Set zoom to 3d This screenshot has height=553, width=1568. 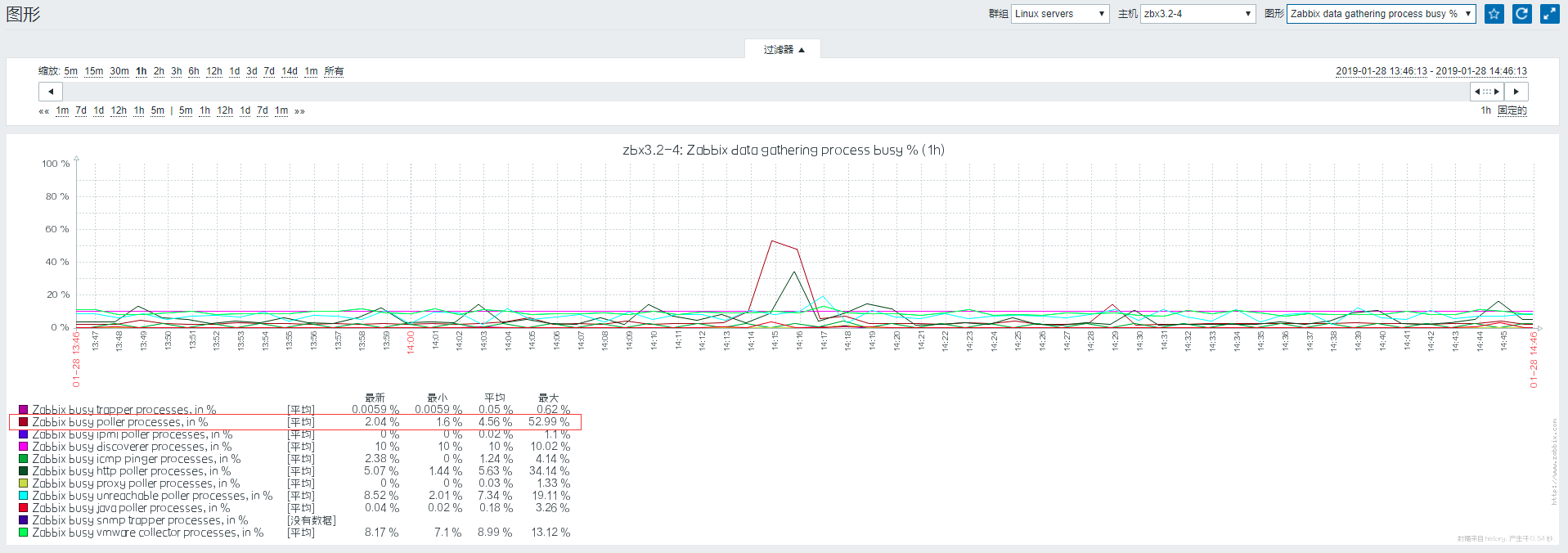(252, 71)
